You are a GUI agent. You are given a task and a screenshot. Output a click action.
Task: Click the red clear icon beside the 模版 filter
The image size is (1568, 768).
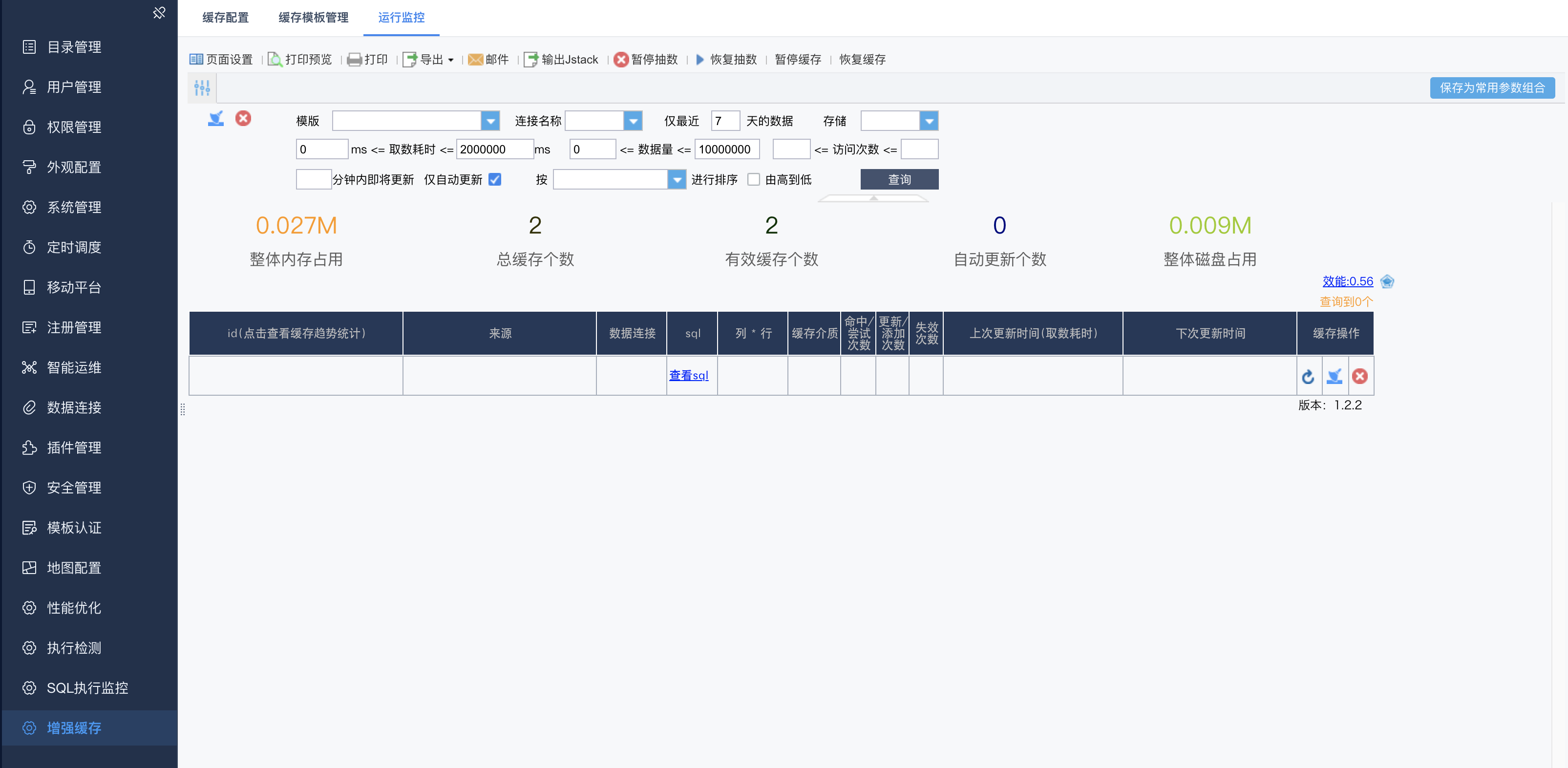[243, 119]
